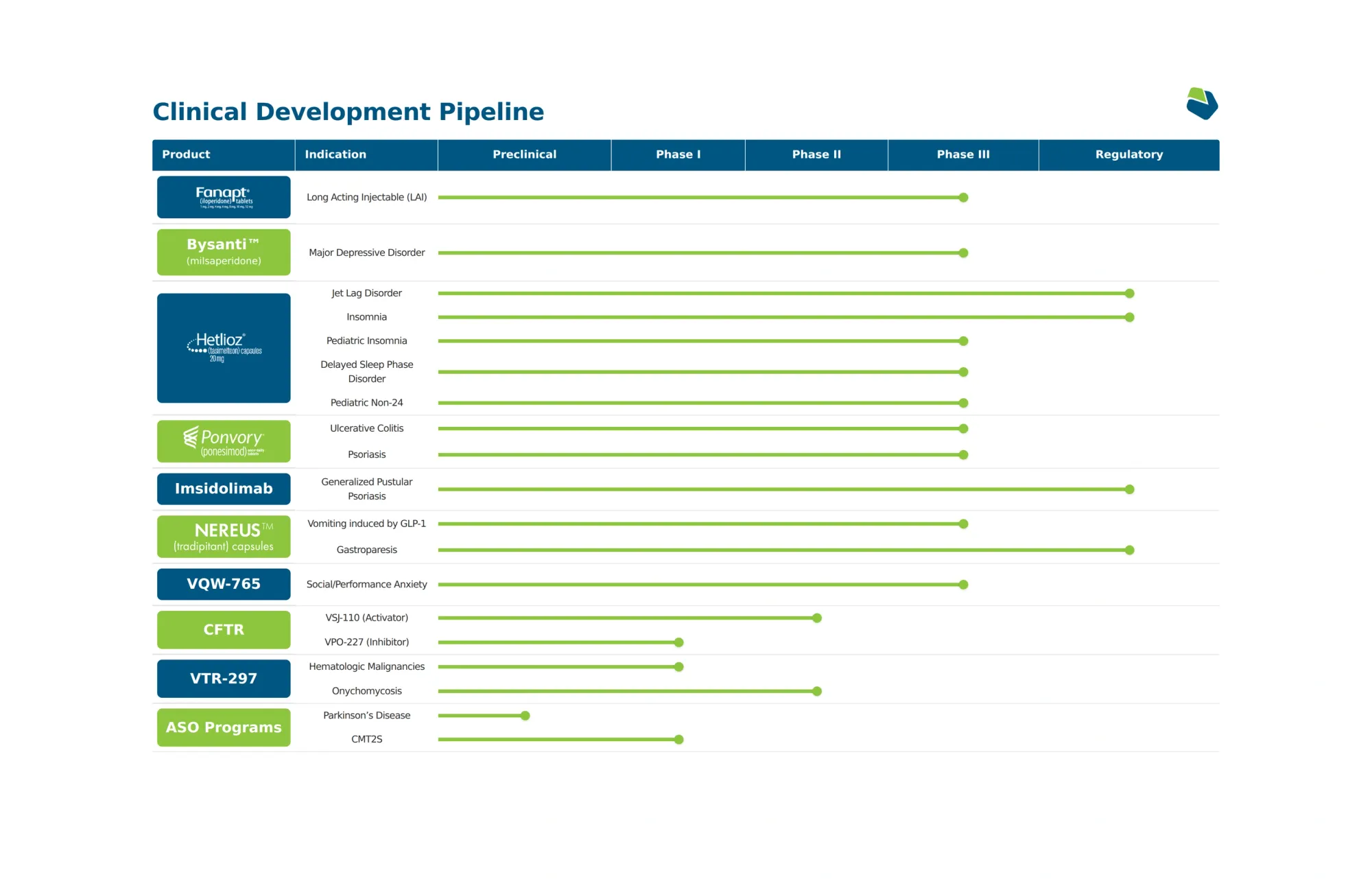The width and height of the screenshot is (1372, 888).
Task: Click the end dot of the Imsidolimab bar
Action: click(1129, 489)
